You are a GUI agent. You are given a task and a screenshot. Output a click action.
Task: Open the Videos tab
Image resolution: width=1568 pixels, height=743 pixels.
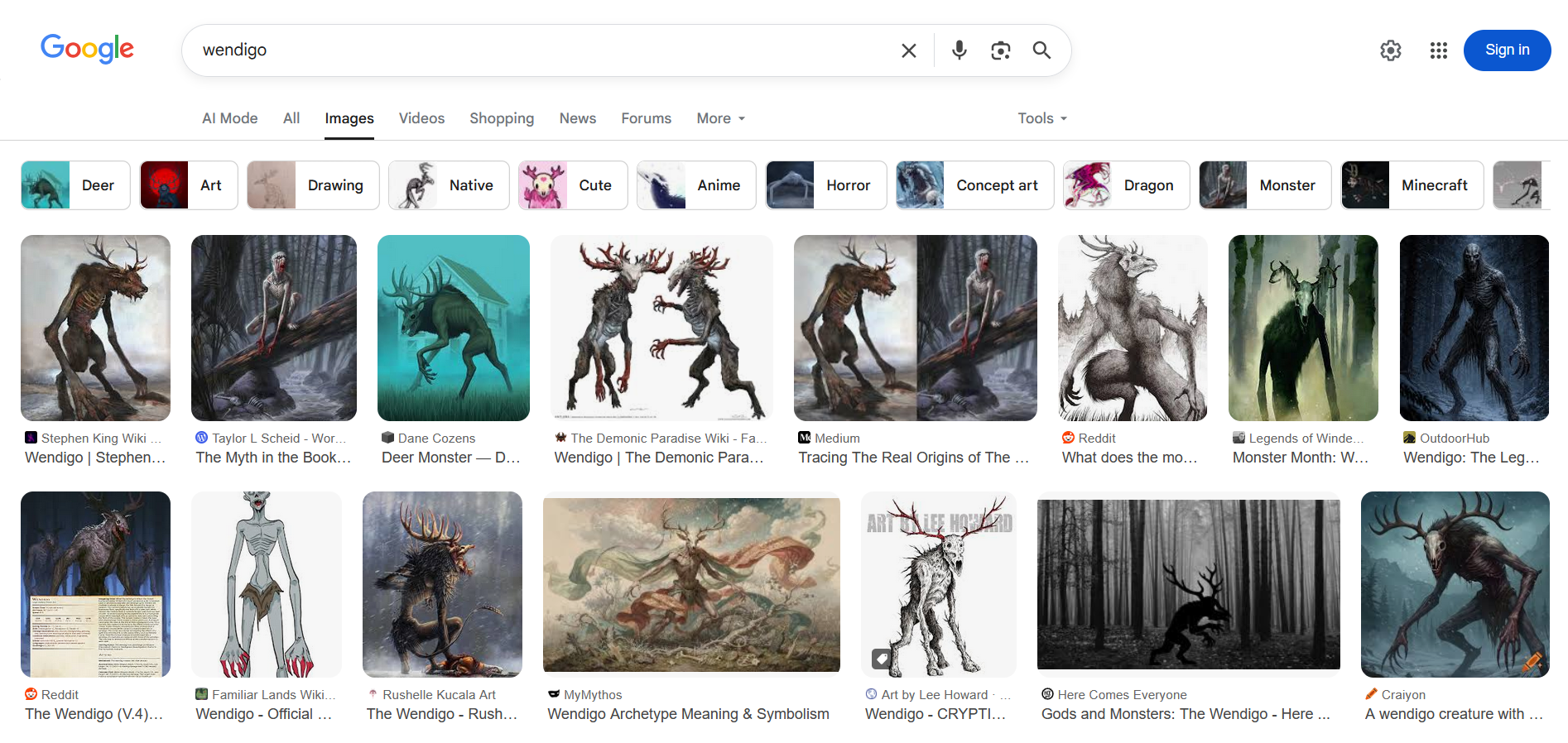(x=421, y=118)
